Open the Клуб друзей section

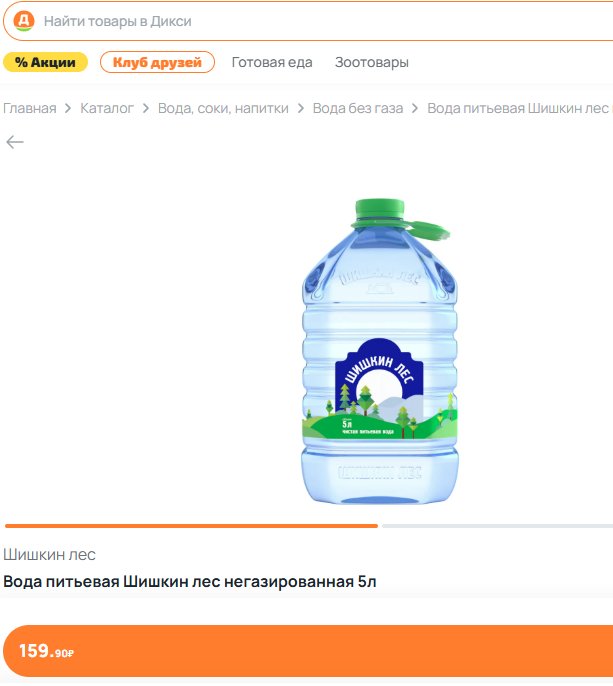point(158,62)
